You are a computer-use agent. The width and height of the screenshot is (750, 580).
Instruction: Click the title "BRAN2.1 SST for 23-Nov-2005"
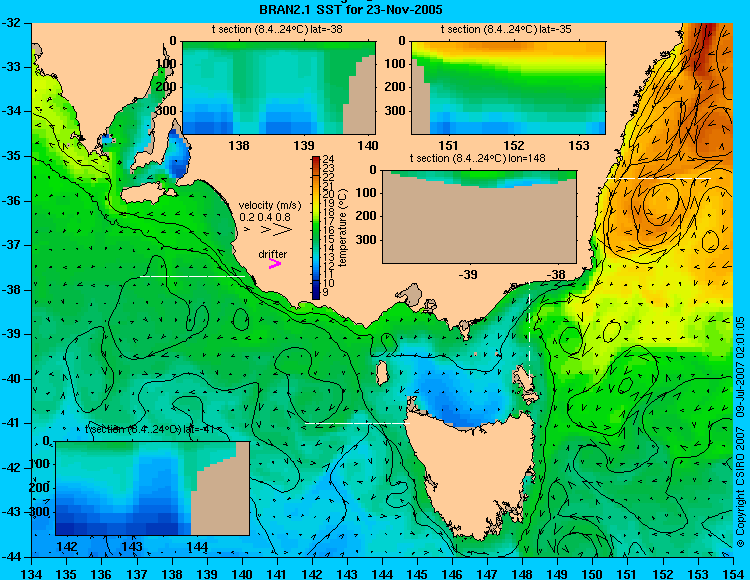(351, 9)
